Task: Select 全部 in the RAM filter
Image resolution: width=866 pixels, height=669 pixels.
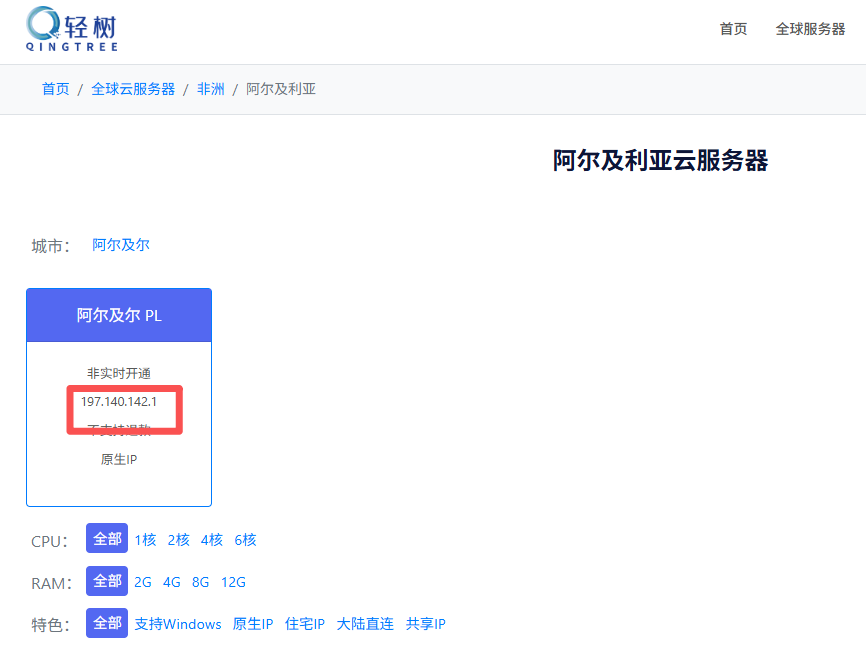Action: pos(107,581)
